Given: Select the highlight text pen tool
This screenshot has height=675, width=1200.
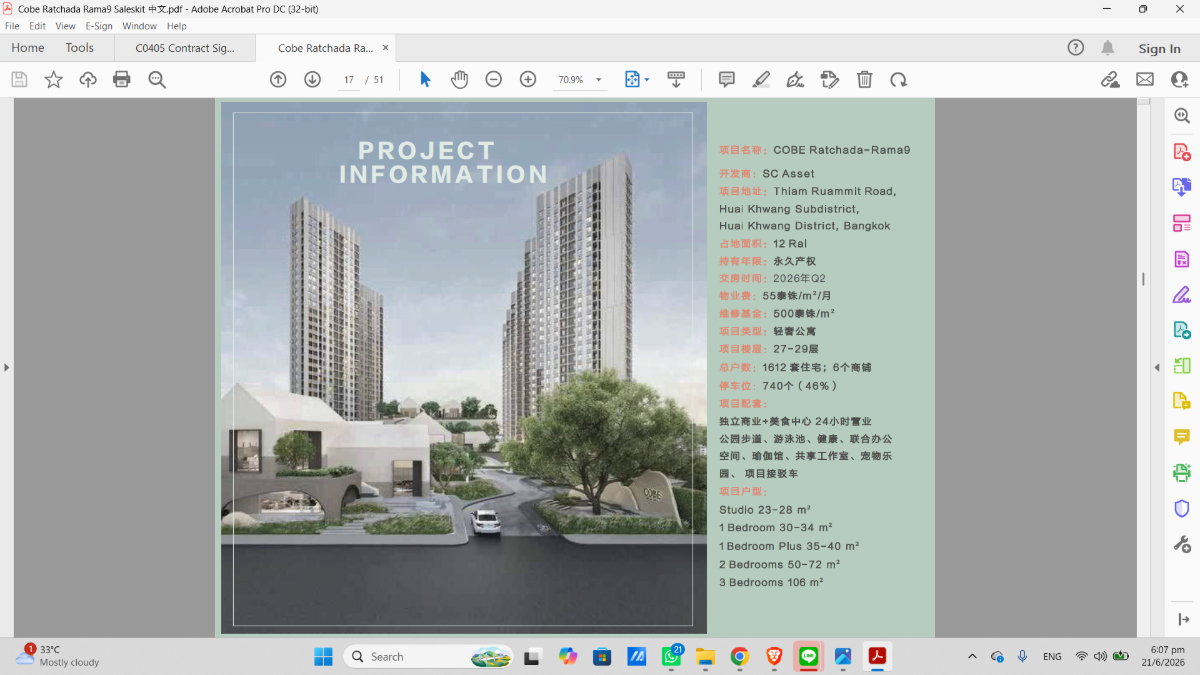Looking at the screenshot, I should (761, 80).
